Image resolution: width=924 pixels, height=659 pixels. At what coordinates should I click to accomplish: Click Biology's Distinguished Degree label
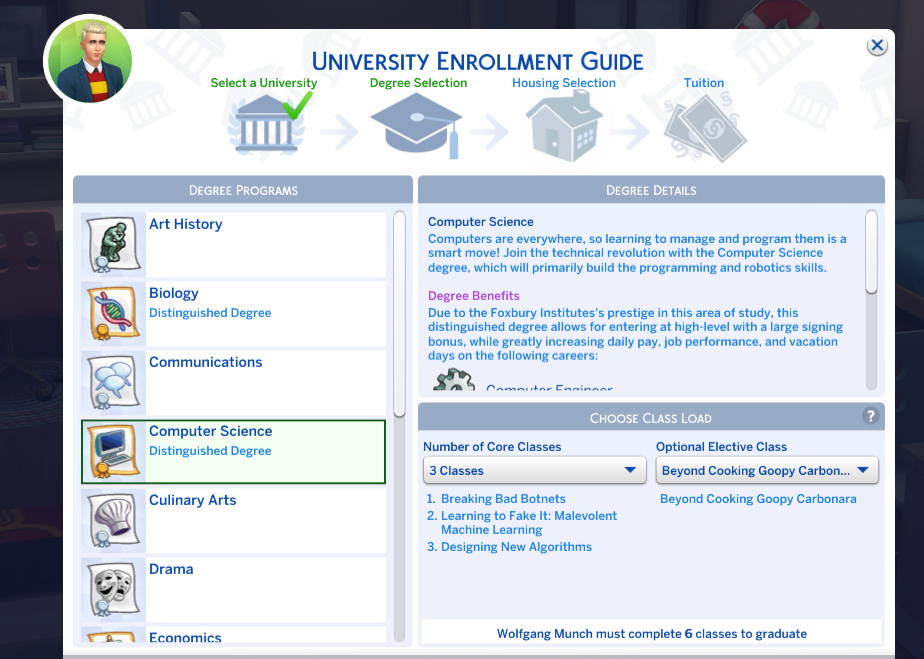click(210, 313)
